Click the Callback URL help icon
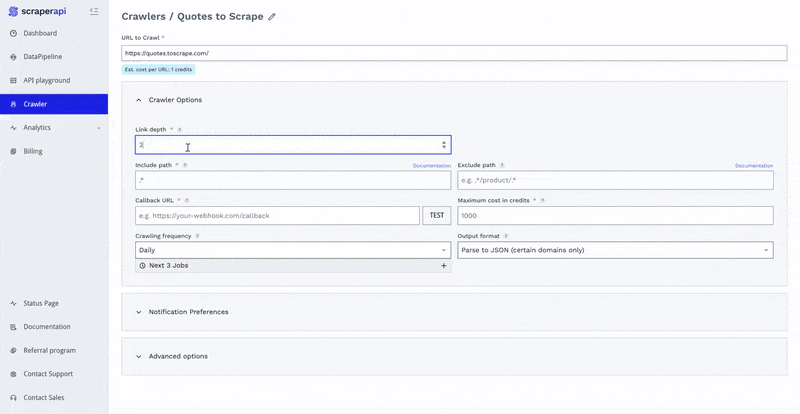This screenshot has height=414, width=800. pyautogui.click(x=187, y=200)
